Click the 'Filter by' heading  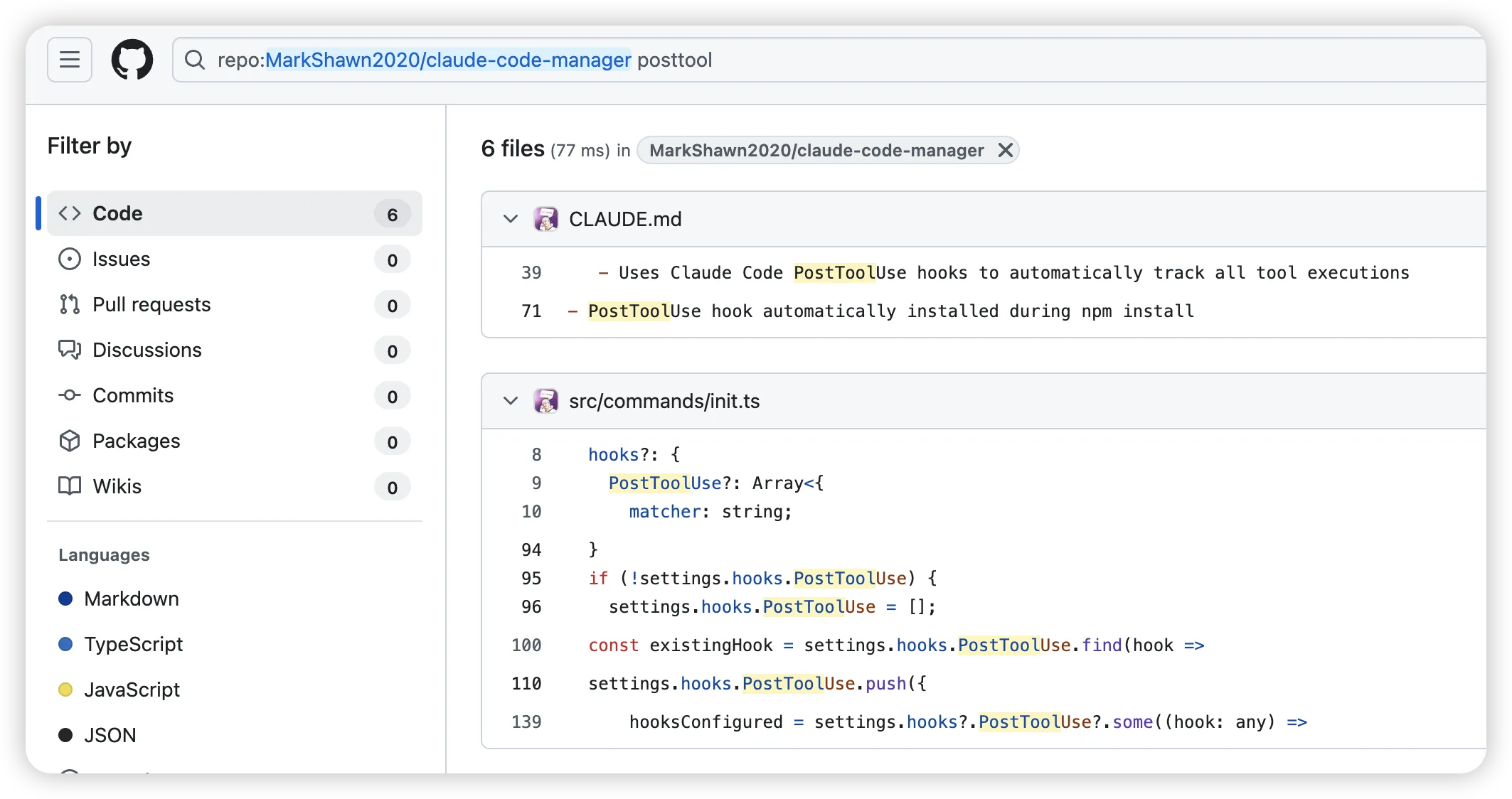tap(90, 146)
